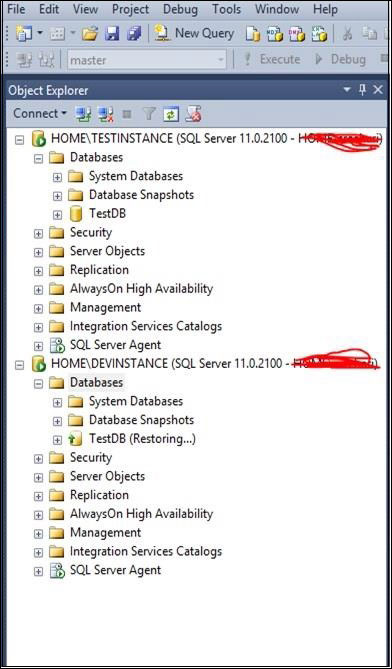
Task: Expand System Databases under TESTINSTANCE
Action: click(x=57, y=177)
